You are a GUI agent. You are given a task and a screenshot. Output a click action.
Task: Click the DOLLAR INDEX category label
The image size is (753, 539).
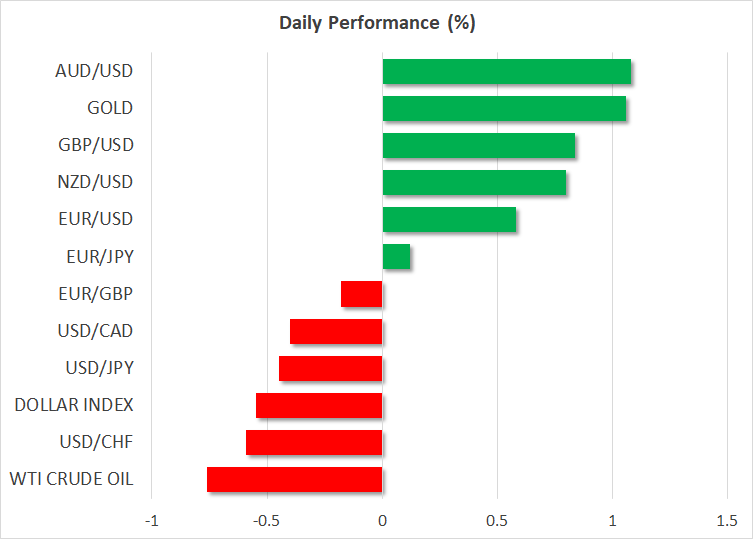(74, 405)
